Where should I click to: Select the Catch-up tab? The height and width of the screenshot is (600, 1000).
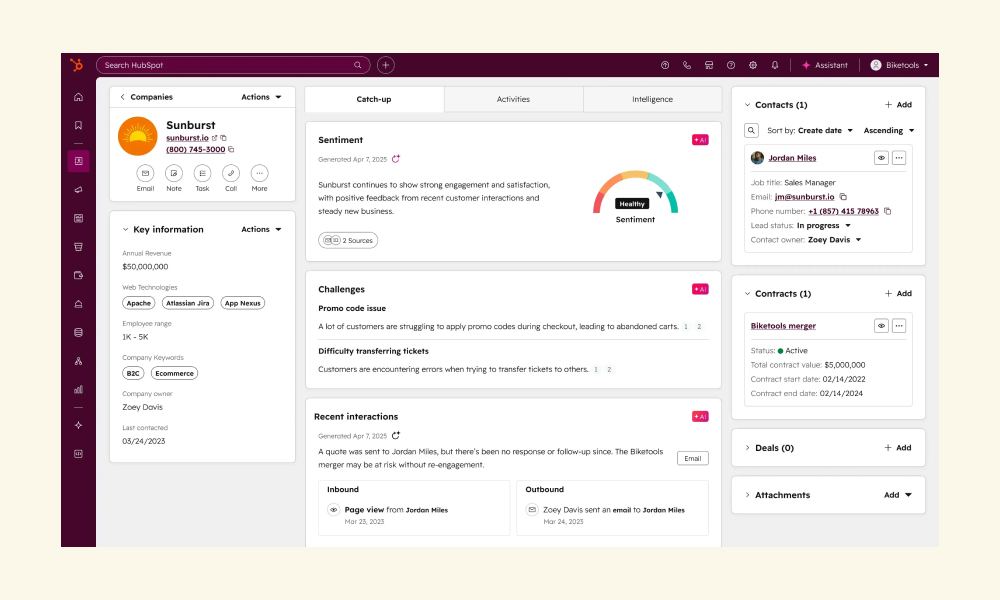(374, 99)
